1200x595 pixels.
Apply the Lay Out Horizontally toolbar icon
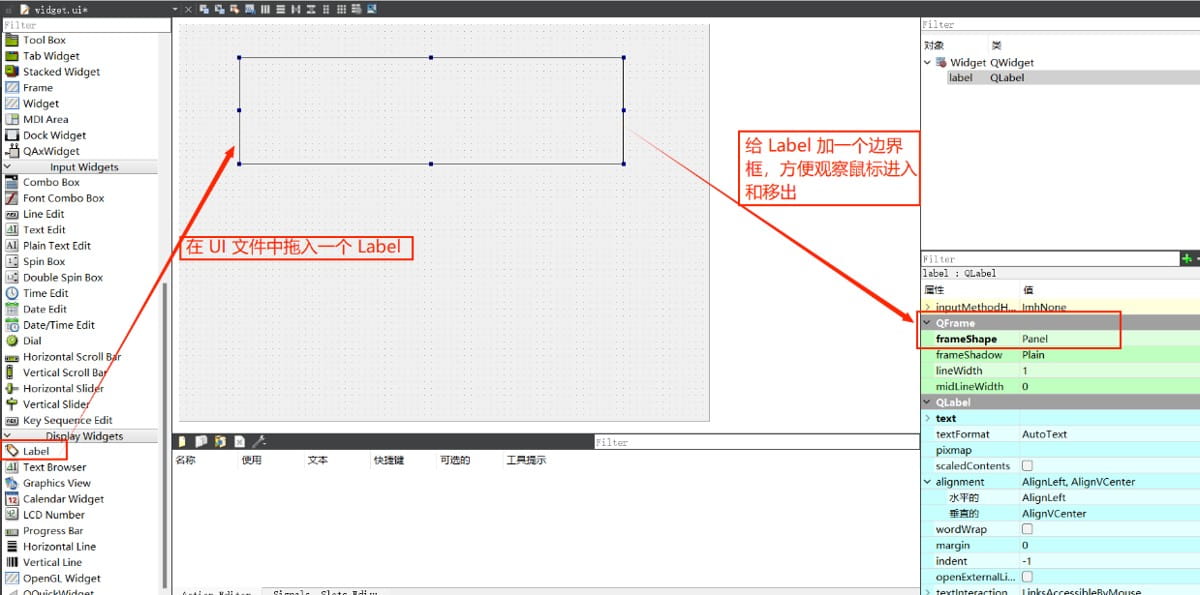coord(265,9)
